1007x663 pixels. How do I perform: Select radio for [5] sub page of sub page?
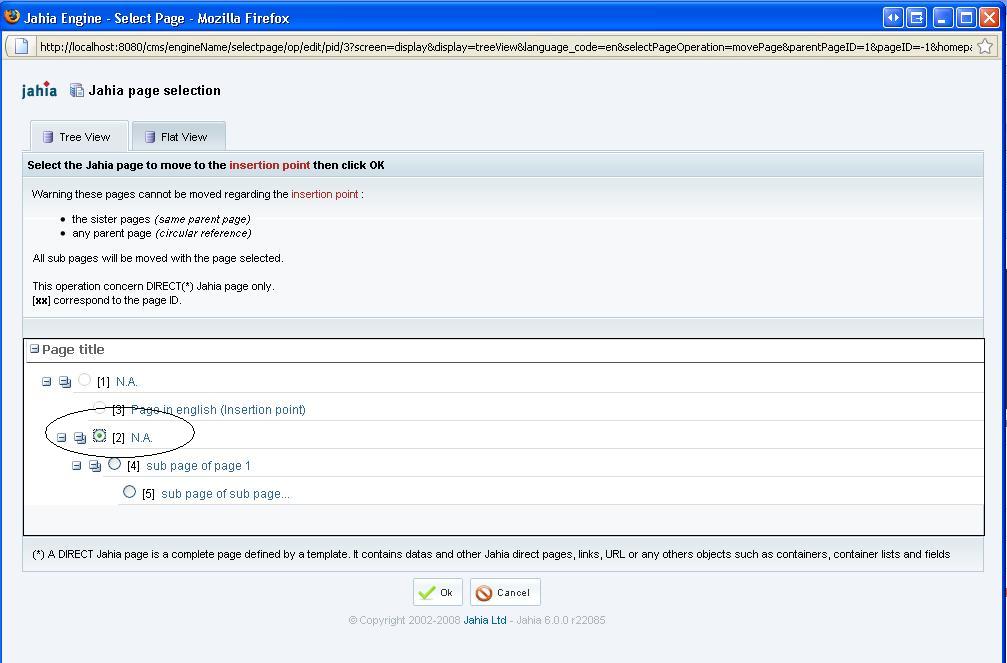coord(129,492)
